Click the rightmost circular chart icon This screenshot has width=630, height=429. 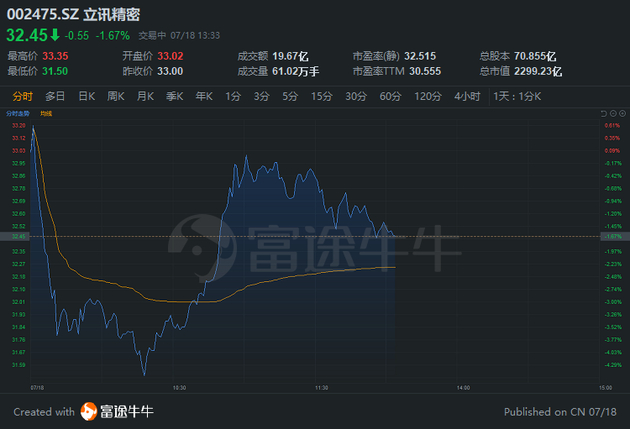(622, 114)
